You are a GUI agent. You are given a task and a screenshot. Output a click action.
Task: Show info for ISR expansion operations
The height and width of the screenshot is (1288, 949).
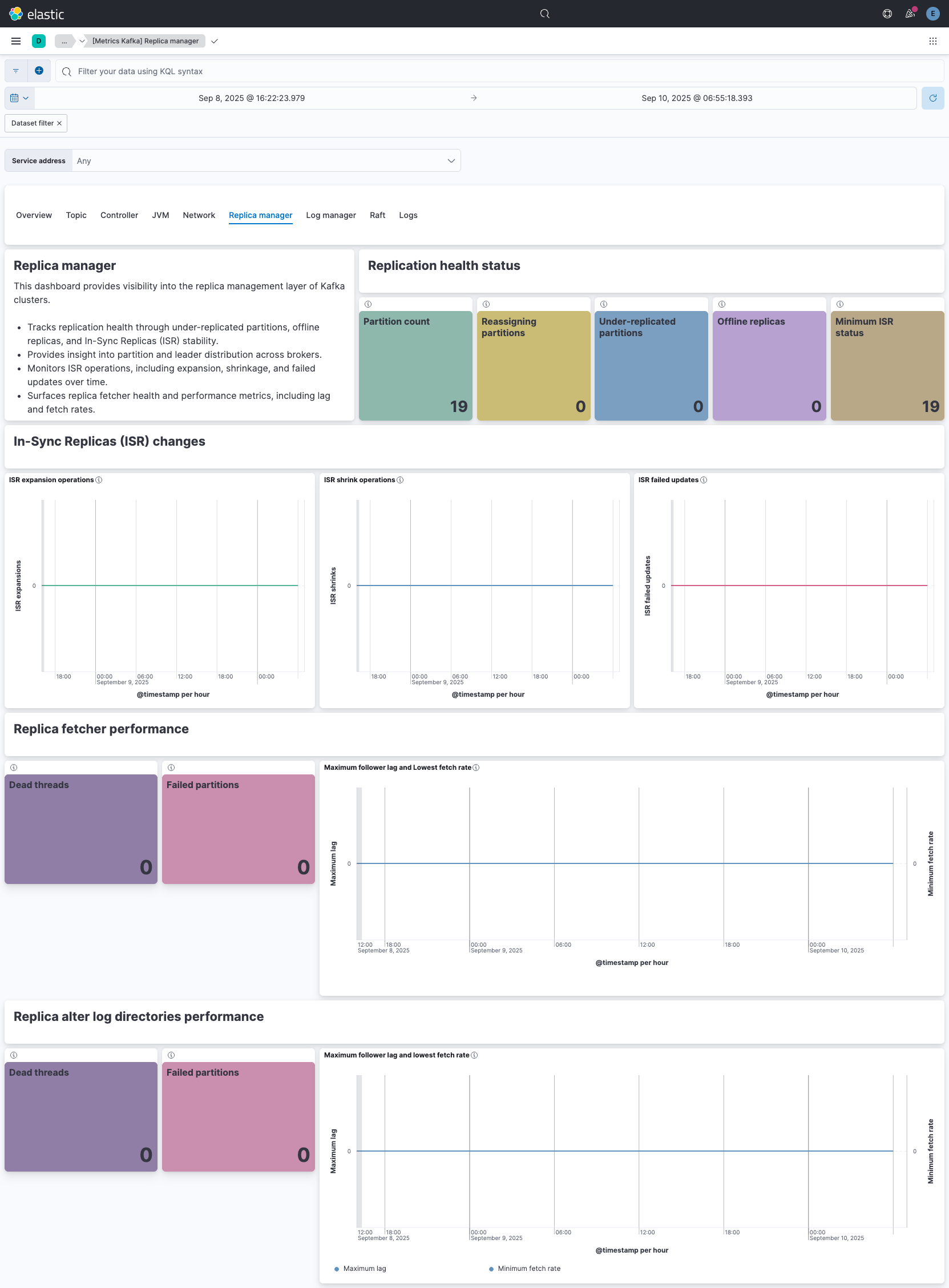point(99,480)
